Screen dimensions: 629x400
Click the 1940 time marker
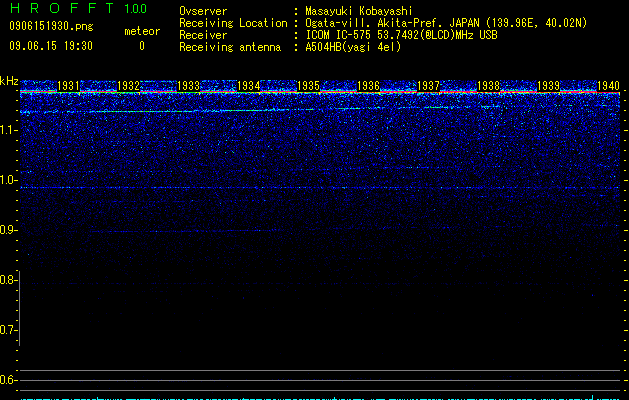click(x=609, y=86)
